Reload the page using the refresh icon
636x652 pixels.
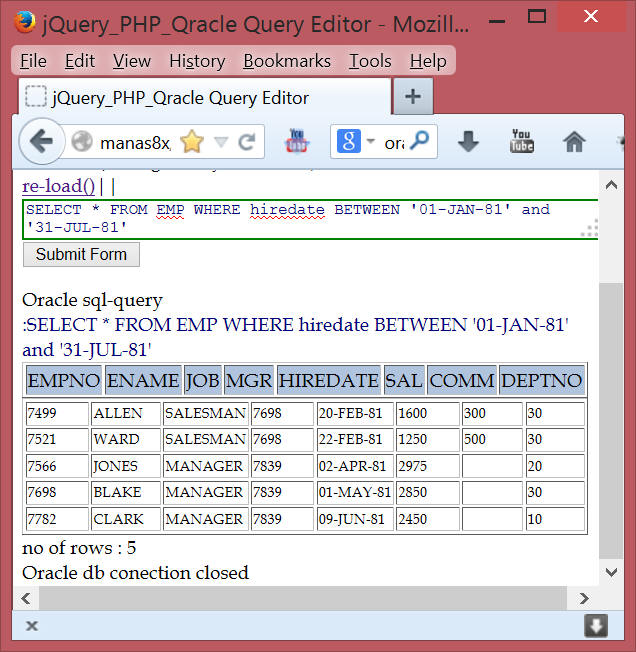(x=246, y=142)
